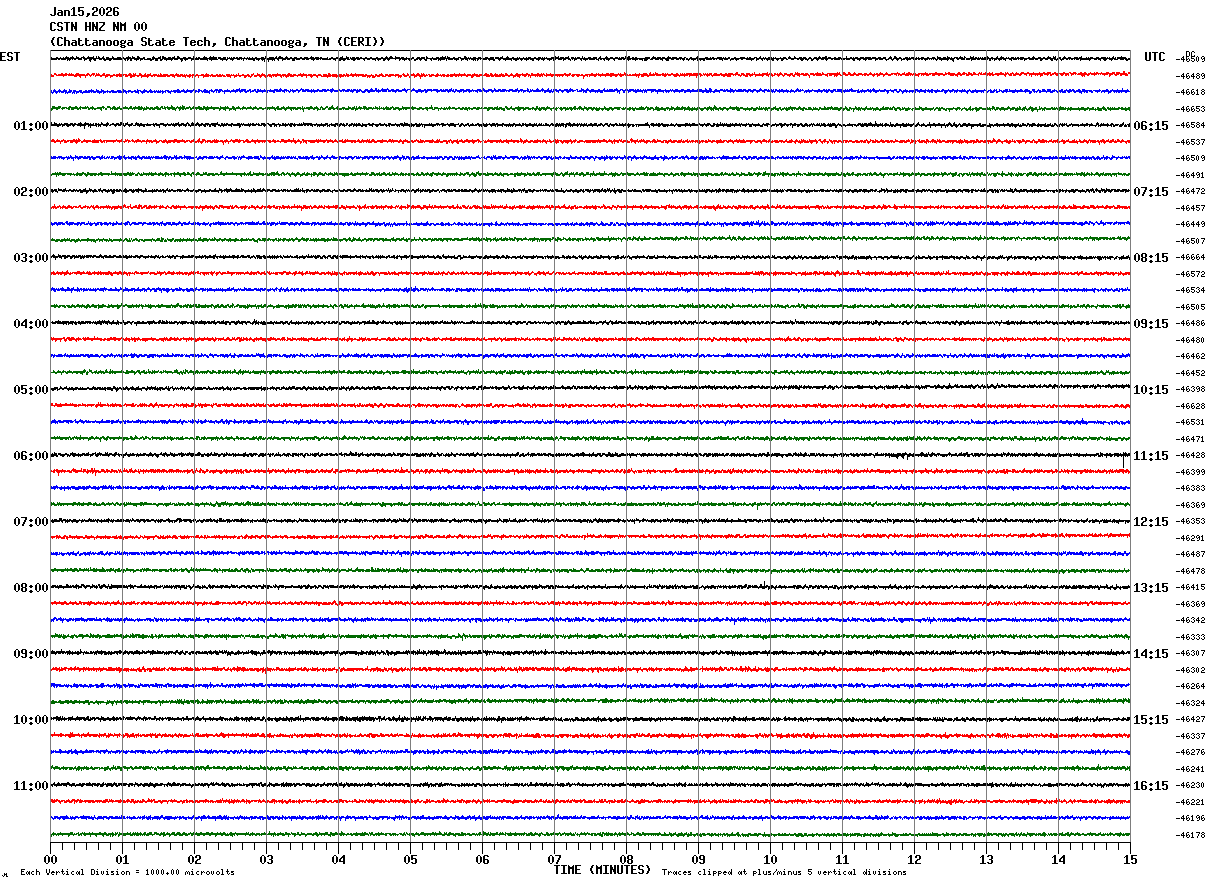Click the CSTN HNZ NM 00 station label
Screen dimensions: 1210x886
pos(98,27)
